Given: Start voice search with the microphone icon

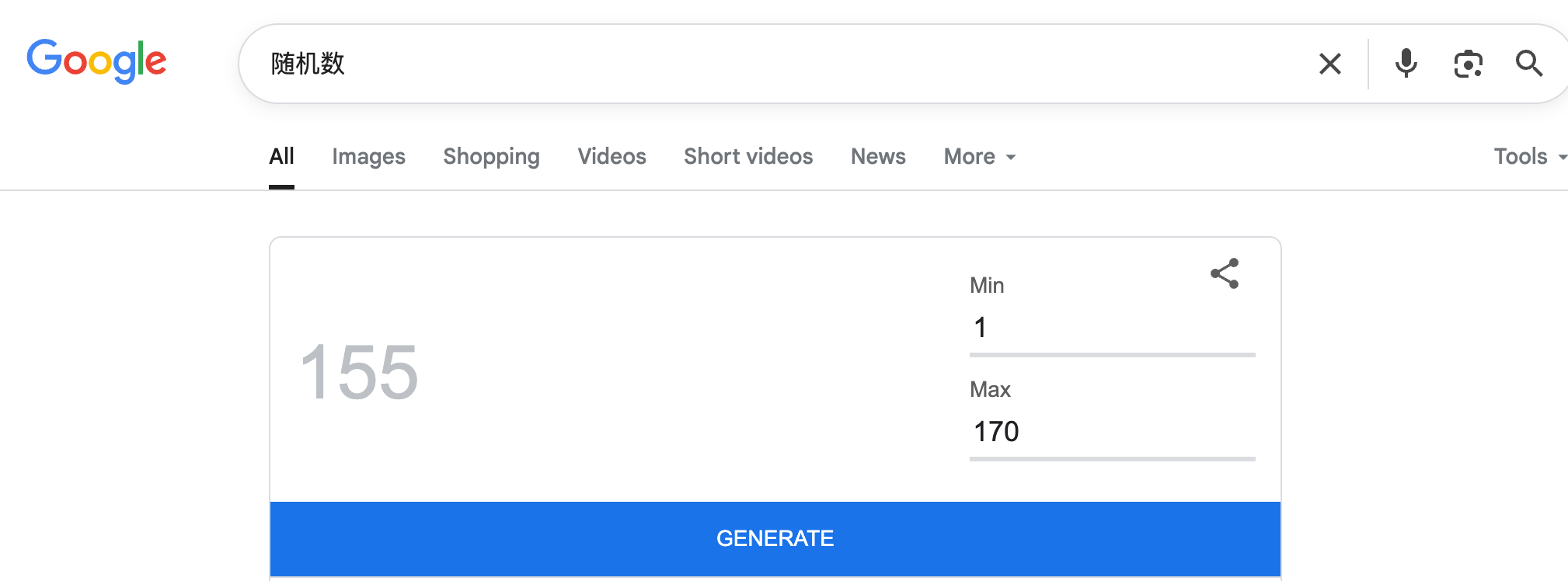Looking at the screenshot, I should coord(1406,64).
